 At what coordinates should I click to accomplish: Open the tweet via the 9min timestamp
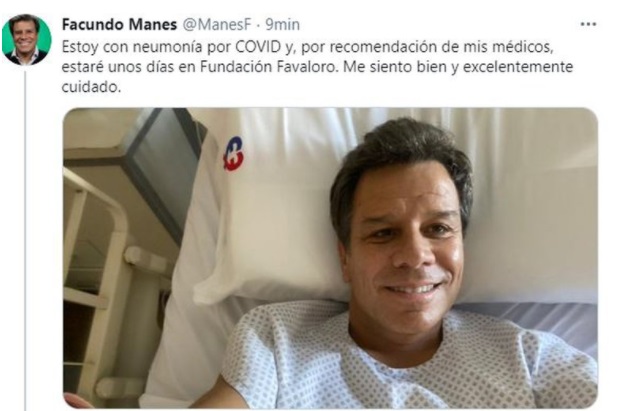coord(282,24)
